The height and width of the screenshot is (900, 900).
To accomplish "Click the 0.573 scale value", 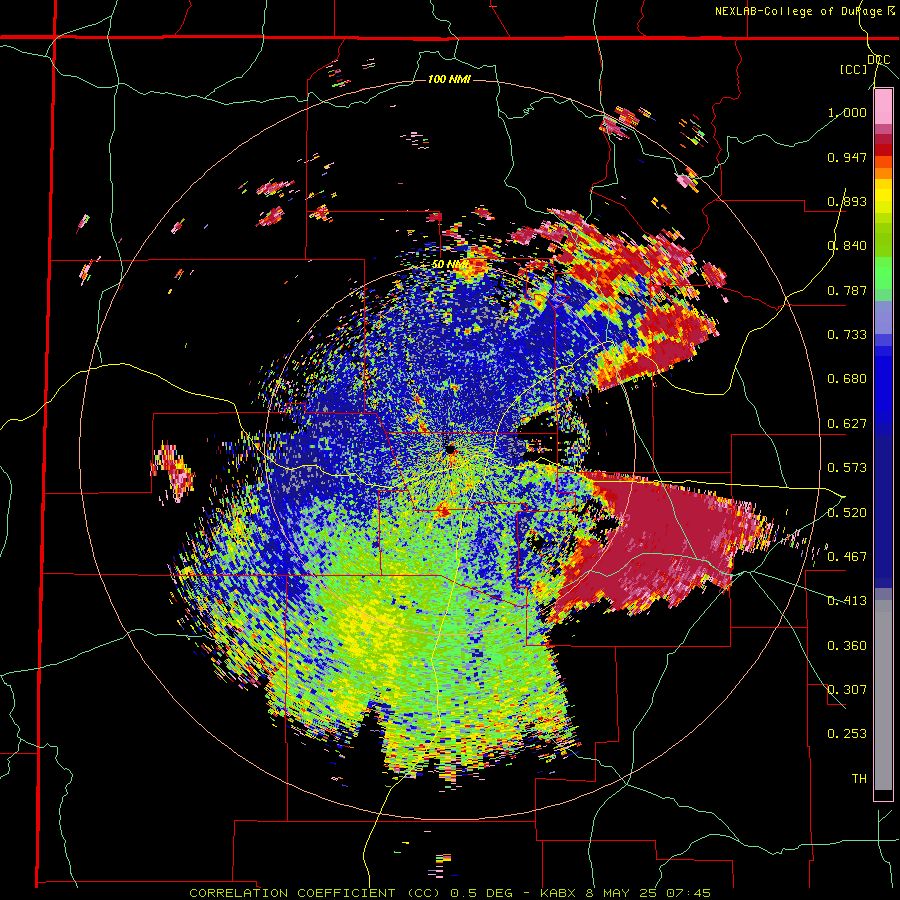I will pos(847,468).
